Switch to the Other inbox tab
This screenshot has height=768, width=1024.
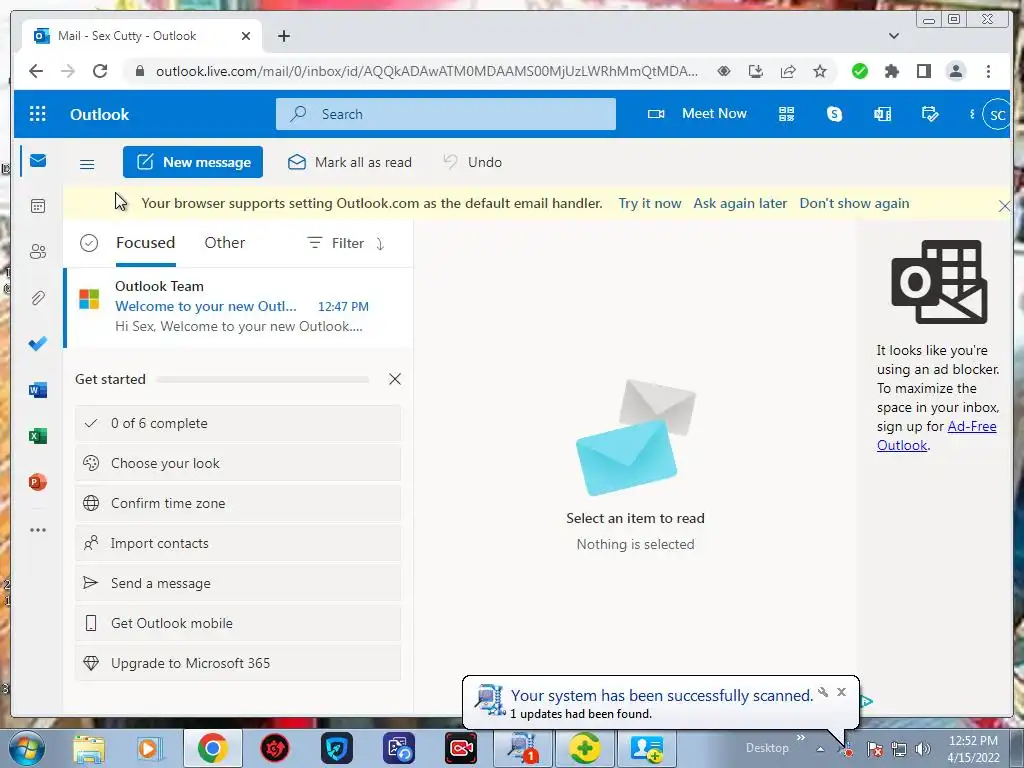tap(225, 243)
